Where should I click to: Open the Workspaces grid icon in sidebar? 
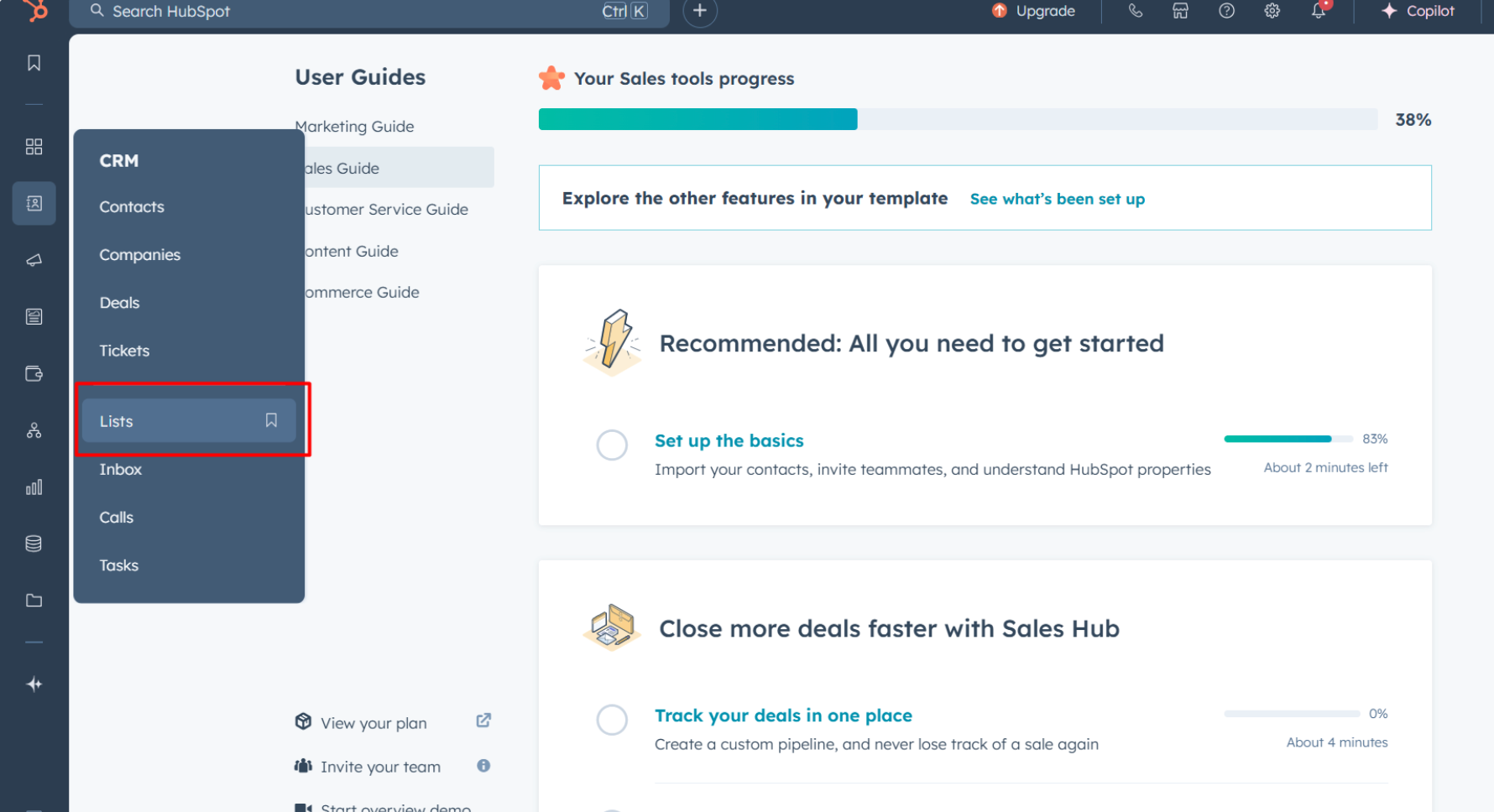point(34,147)
